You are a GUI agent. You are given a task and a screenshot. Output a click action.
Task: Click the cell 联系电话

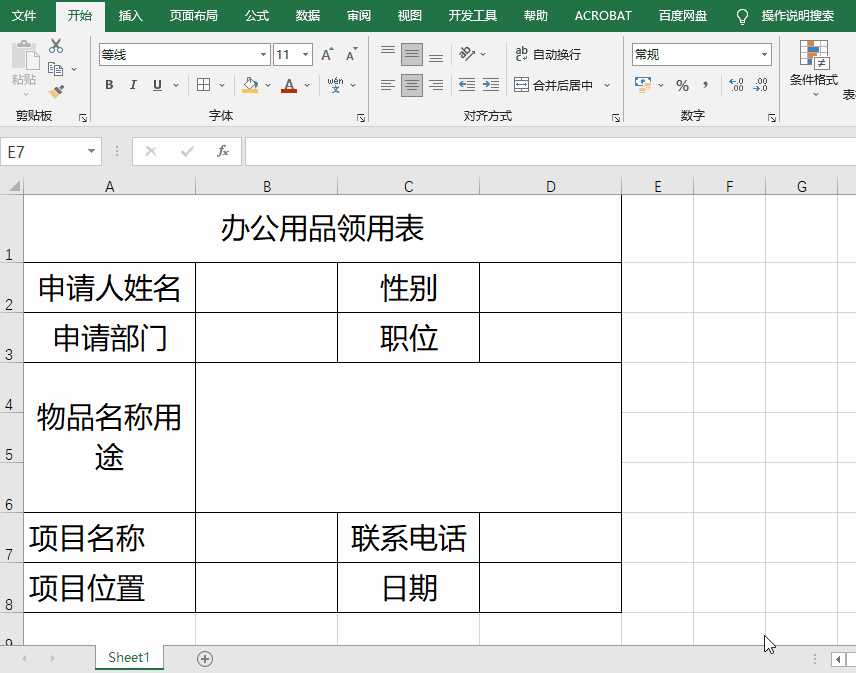(x=408, y=538)
